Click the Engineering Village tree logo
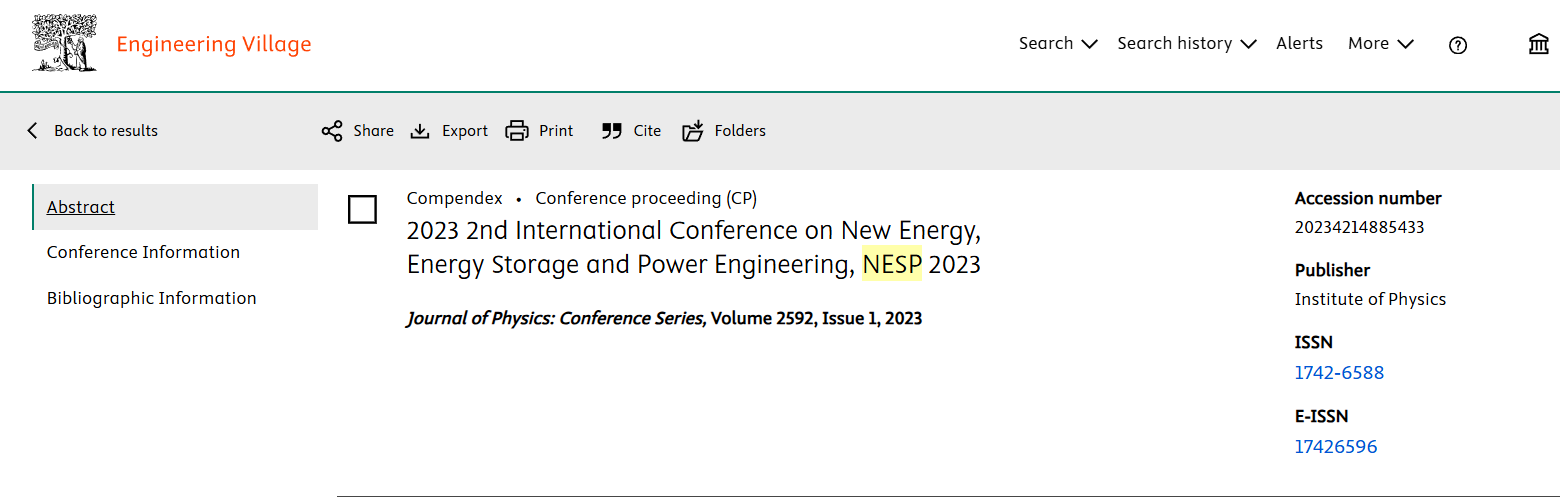The height and width of the screenshot is (498, 1560). click(x=65, y=43)
